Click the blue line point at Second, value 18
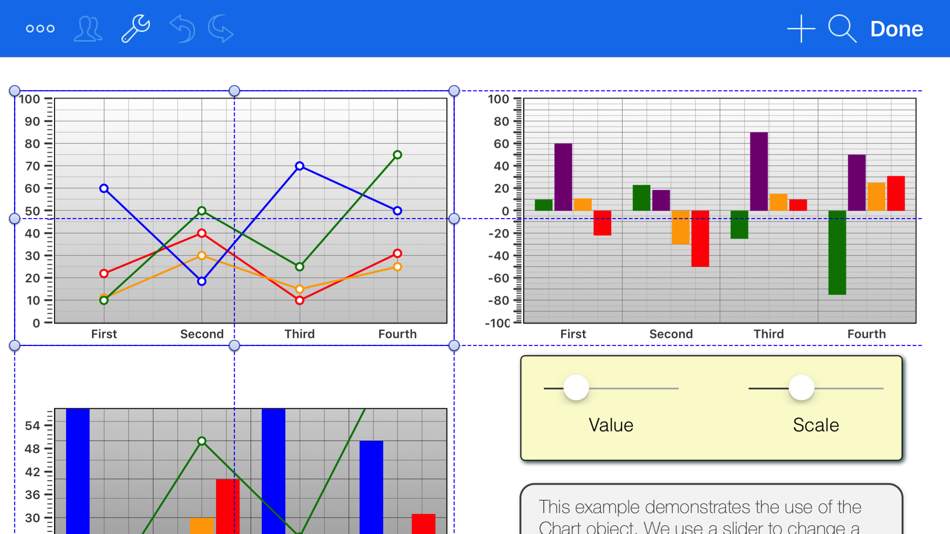 click(202, 281)
